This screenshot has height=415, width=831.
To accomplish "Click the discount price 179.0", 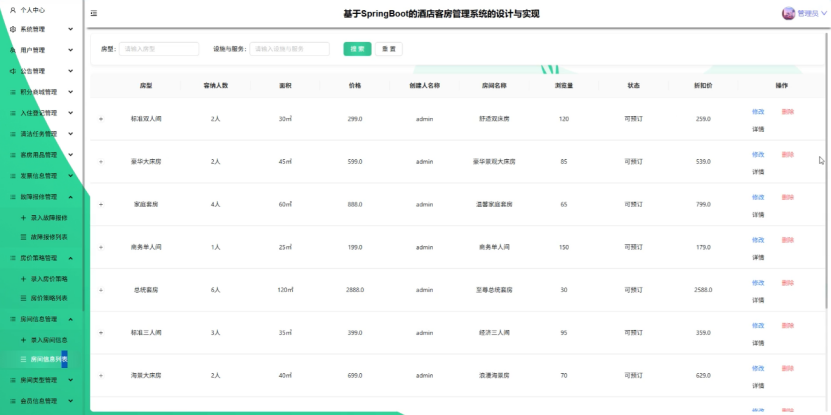I will pos(703,248).
